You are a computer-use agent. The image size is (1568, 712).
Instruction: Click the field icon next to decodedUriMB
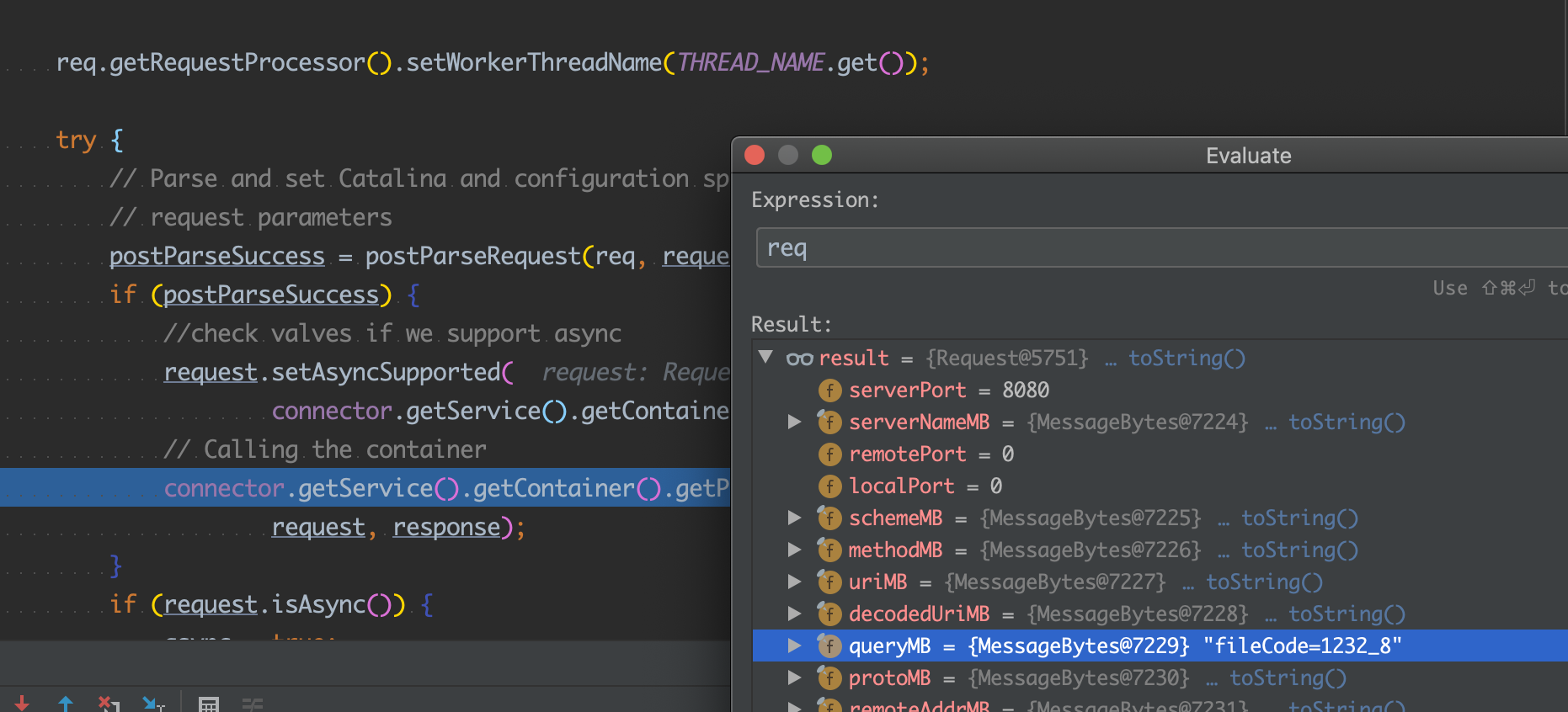829,614
